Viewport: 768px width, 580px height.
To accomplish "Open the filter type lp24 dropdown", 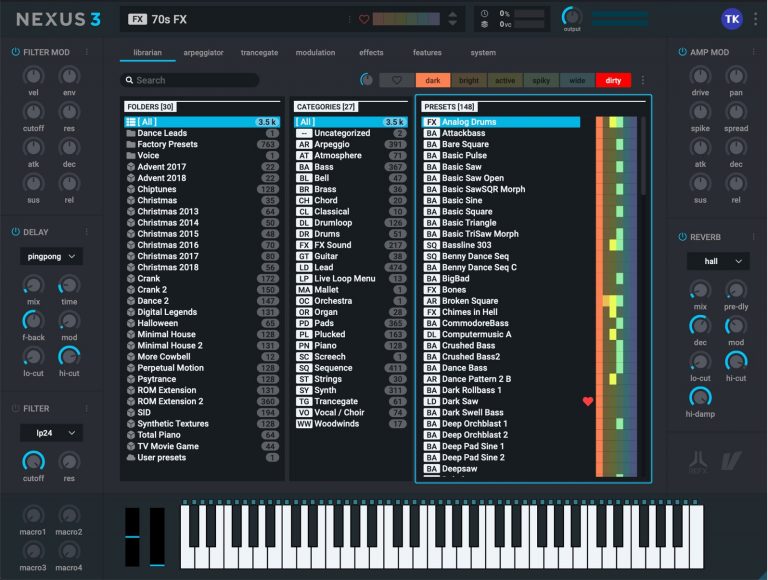I will click(x=51, y=433).
